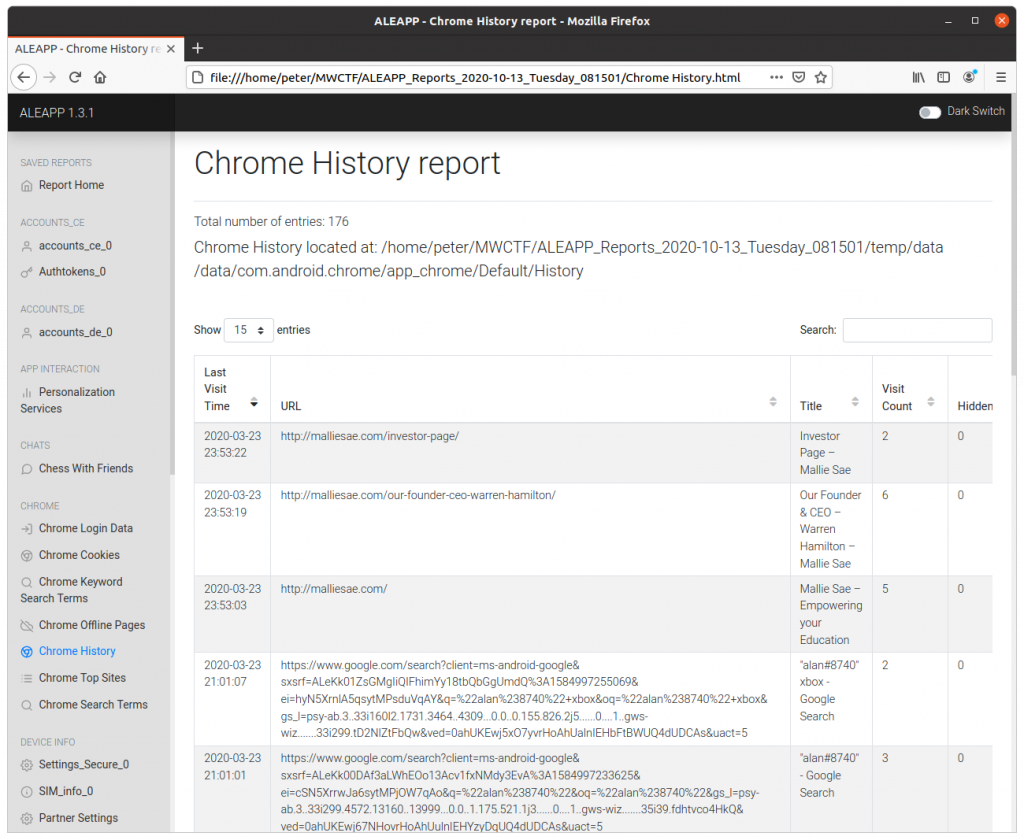Click the Firefox back arrow button
The image size is (1024, 840).
(x=24, y=77)
